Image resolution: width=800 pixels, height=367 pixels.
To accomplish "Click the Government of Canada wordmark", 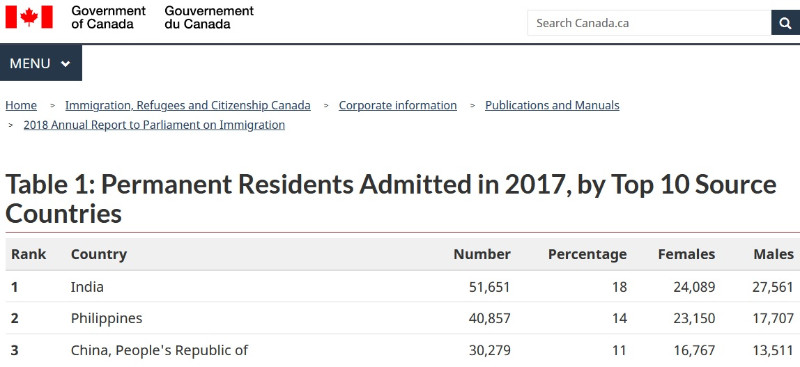I will (x=108, y=17).
